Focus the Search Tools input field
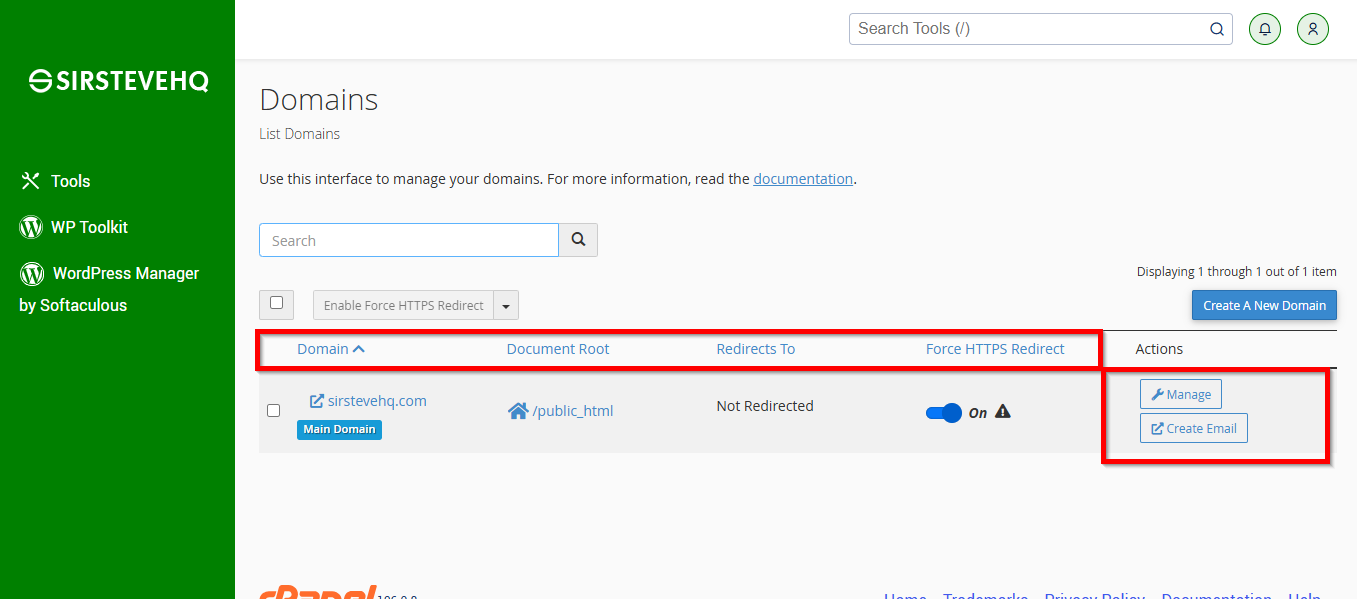 1028,29
